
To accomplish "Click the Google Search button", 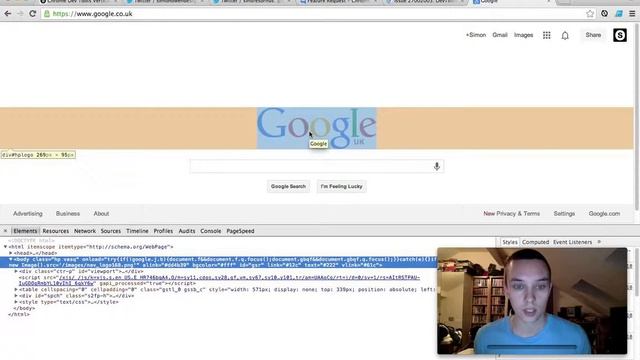I will point(288,187).
